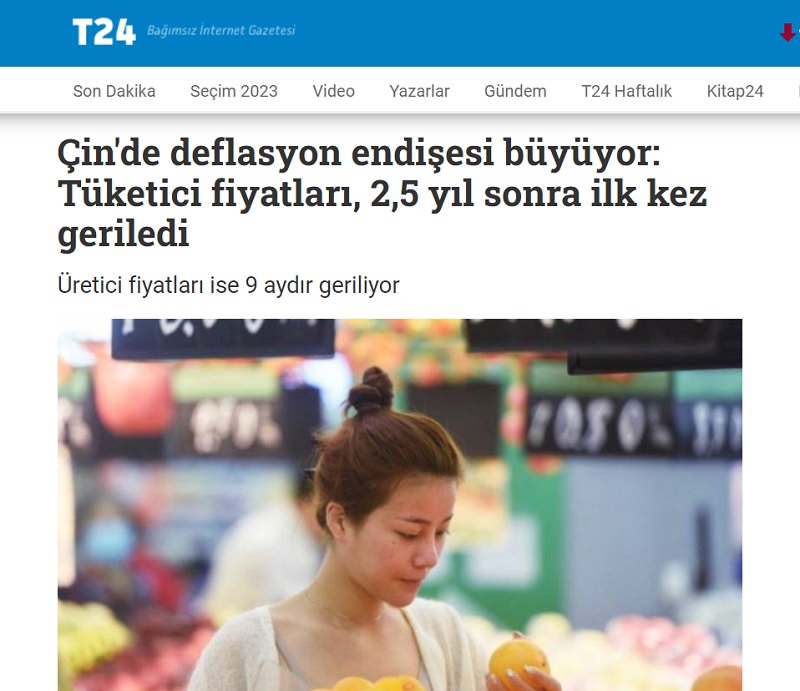The width and height of the screenshot is (800, 691).
Task: Click the T24 logo
Action: click(104, 32)
